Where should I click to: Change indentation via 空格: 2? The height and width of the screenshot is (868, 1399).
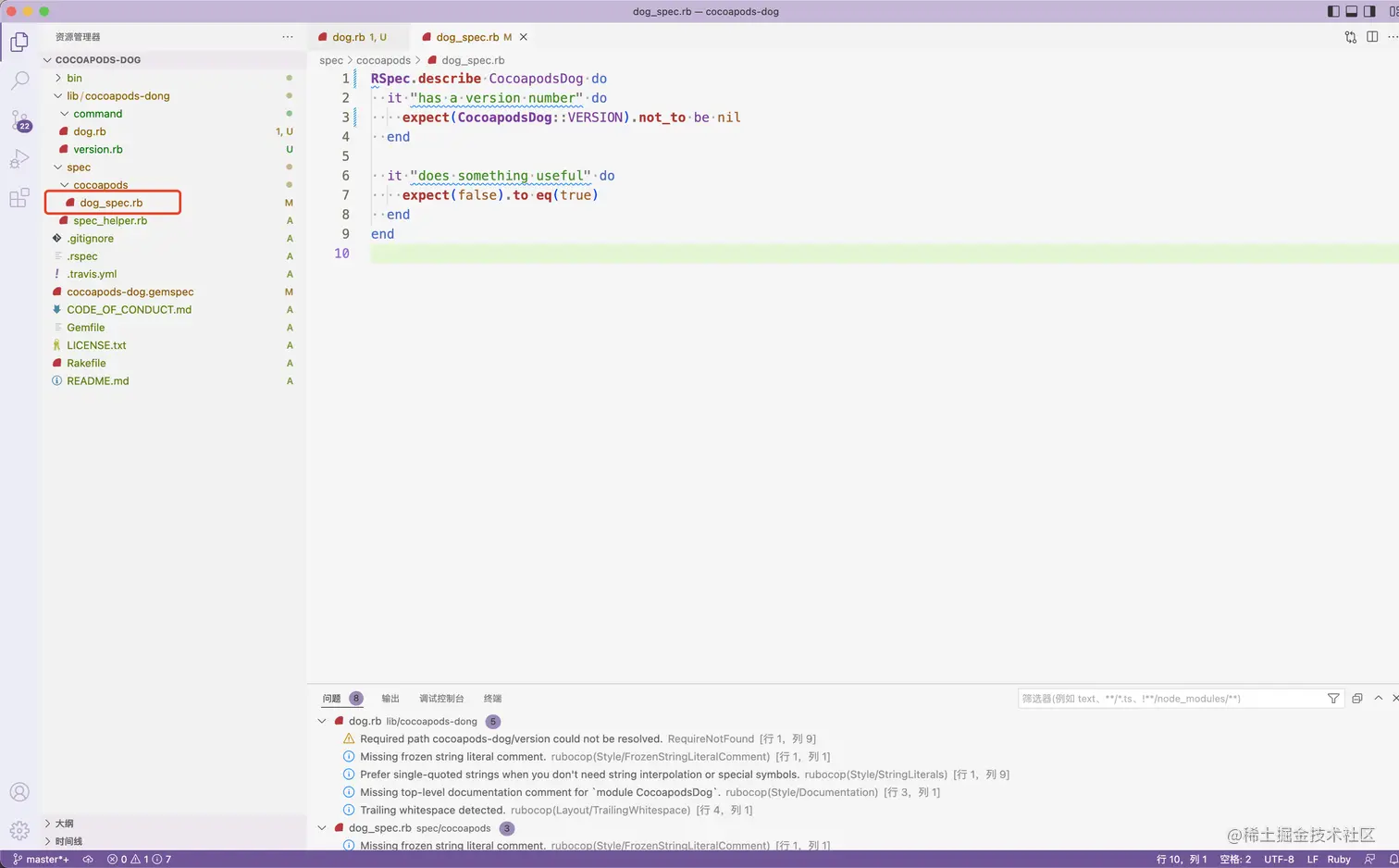pos(1235,860)
